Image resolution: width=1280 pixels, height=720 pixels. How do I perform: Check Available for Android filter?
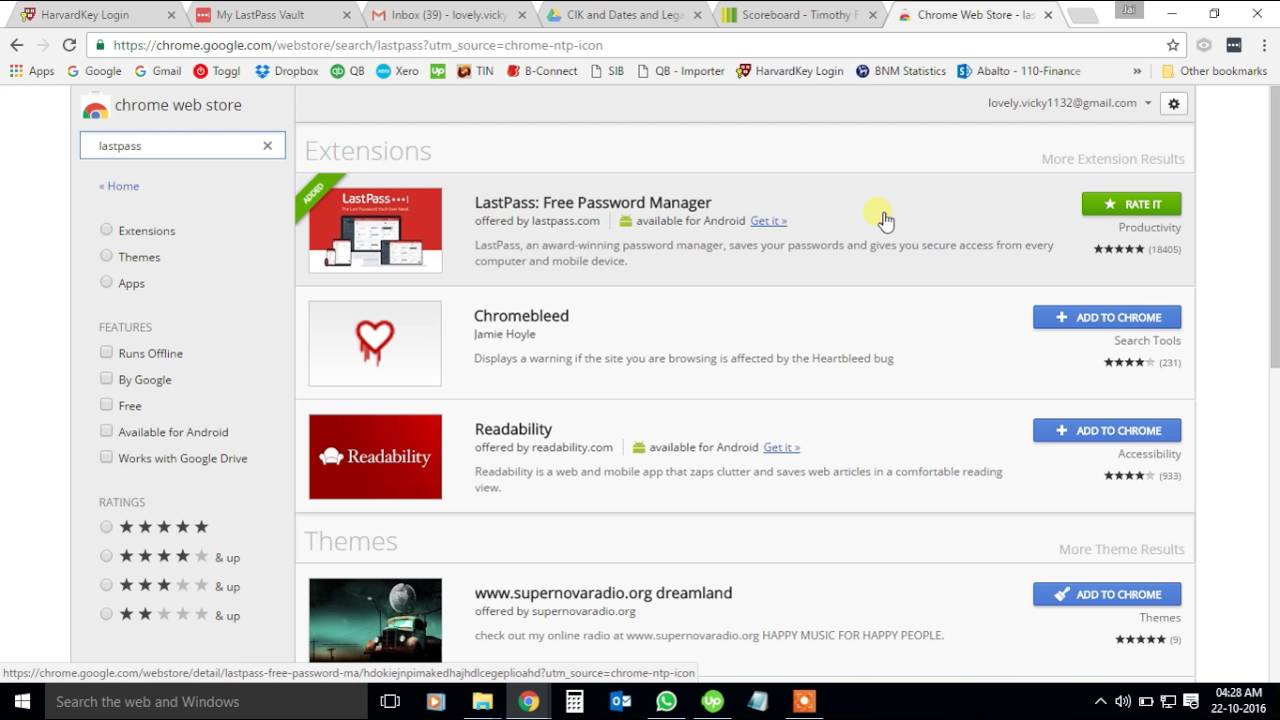click(x=106, y=431)
